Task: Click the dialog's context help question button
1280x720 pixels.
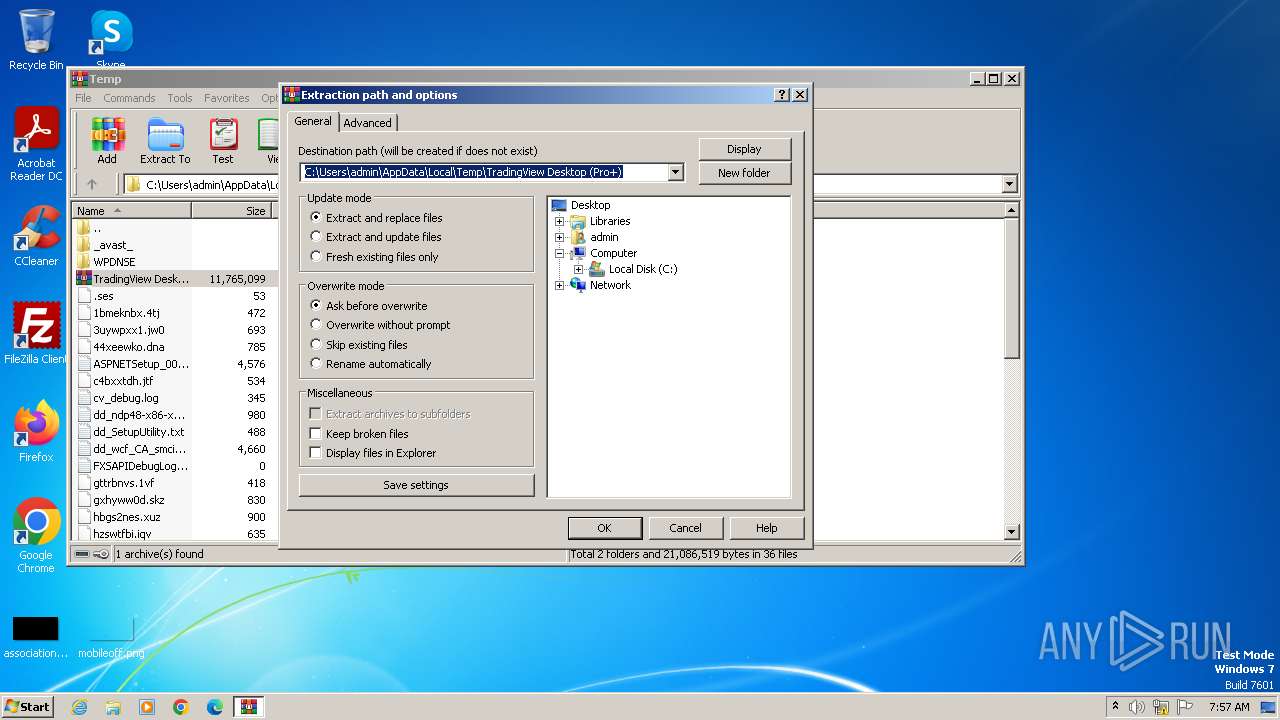Action: coord(782,95)
